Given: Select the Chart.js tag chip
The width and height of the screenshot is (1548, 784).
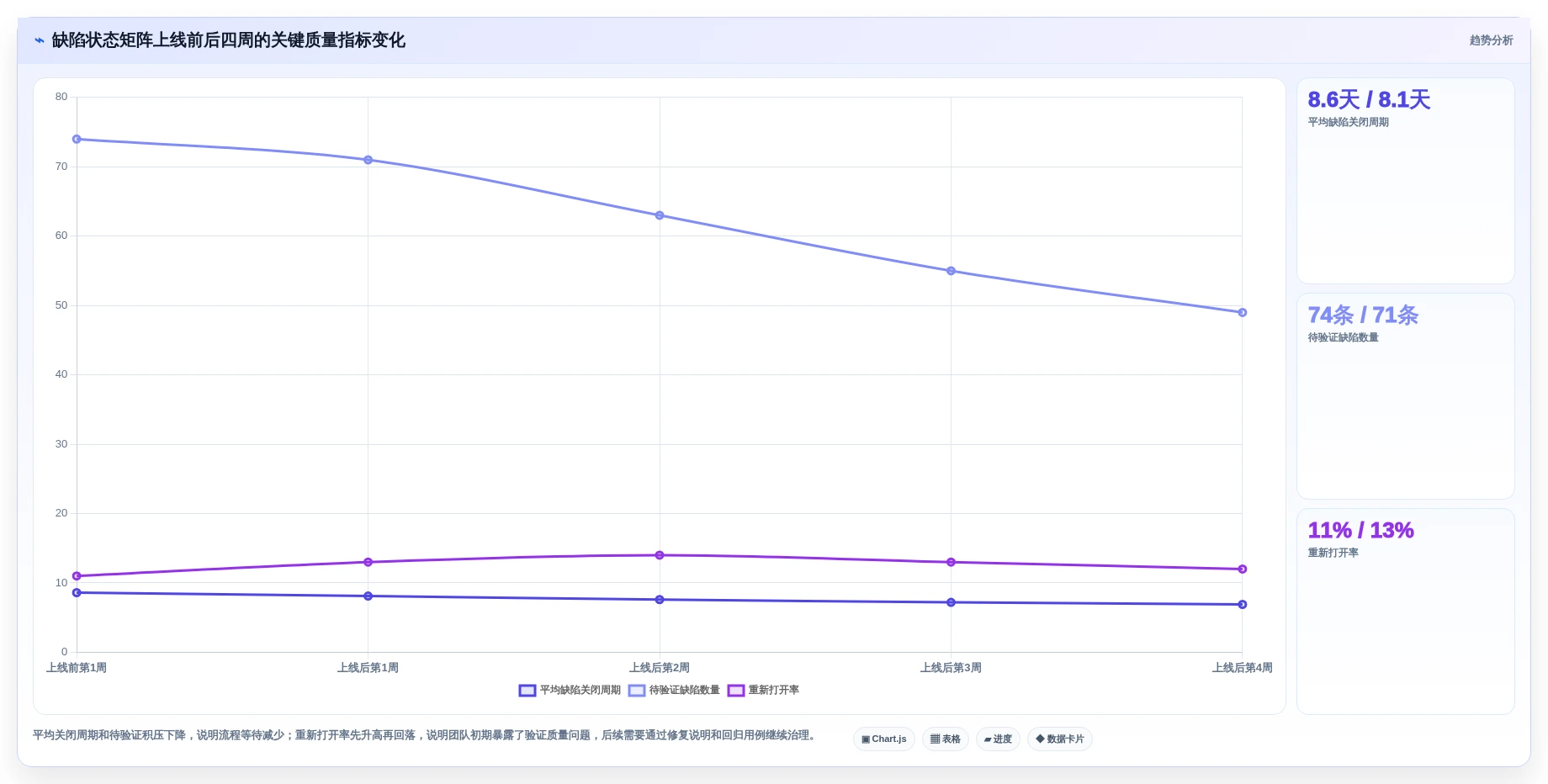Looking at the screenshot, I should click(884, 739).
